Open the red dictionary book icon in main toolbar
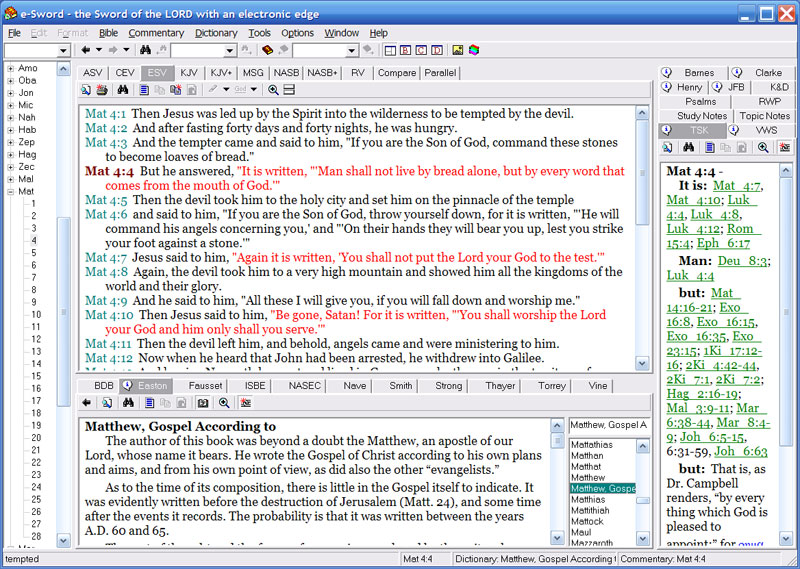This screenshot has width=800, height=569. tap(267, 50)
